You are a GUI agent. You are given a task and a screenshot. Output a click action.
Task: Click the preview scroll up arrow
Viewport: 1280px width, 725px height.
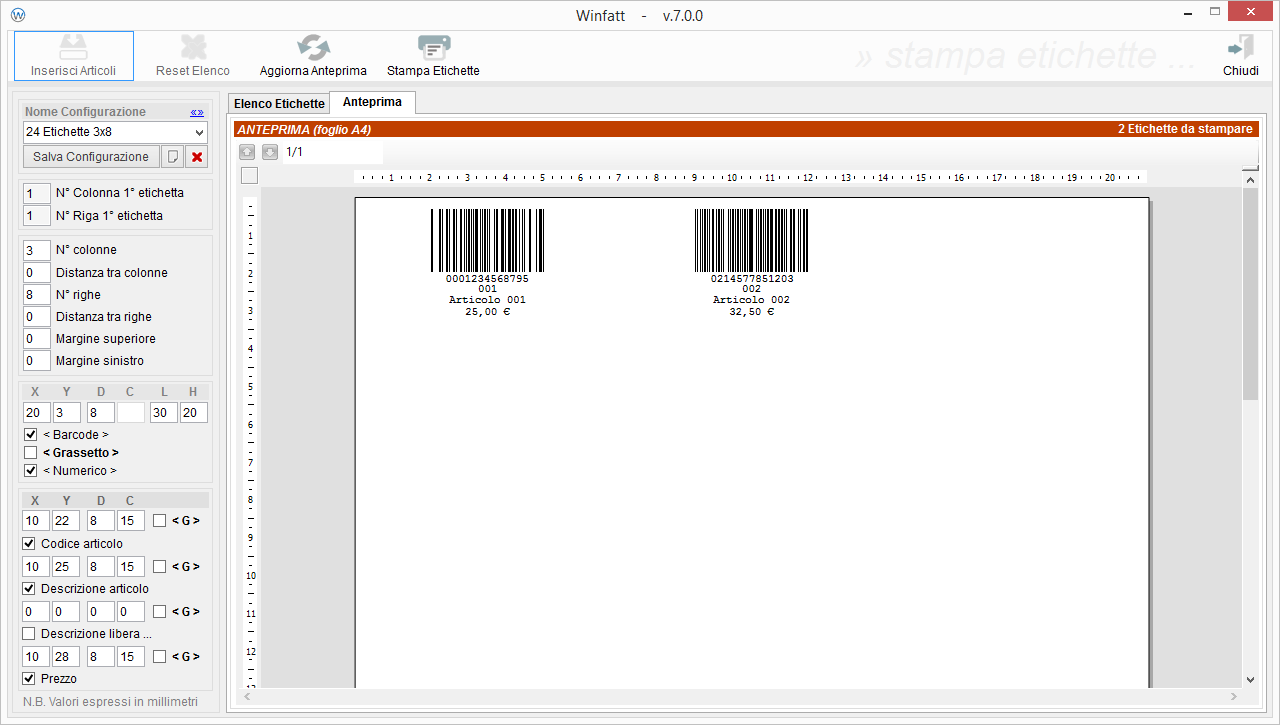(1250, 180)
